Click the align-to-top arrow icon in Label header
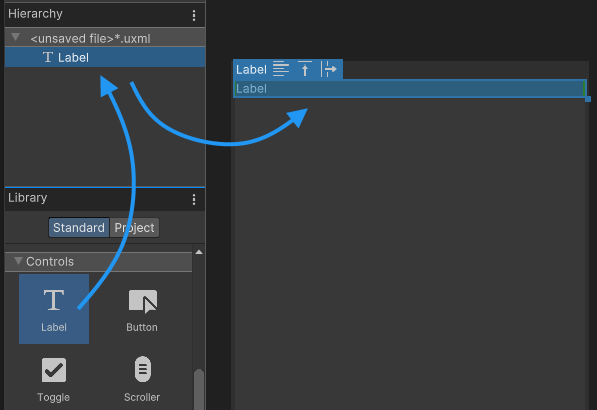597x410 pixels. (x=305, y=69)
